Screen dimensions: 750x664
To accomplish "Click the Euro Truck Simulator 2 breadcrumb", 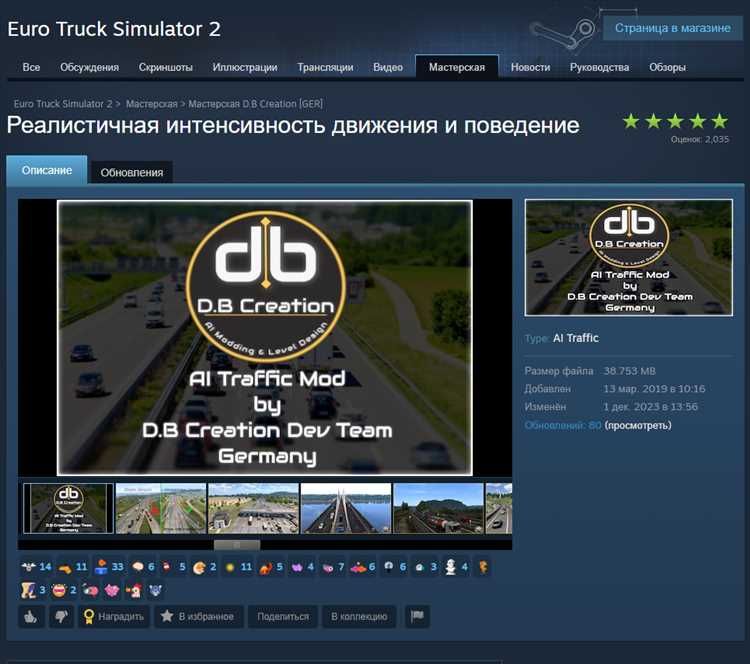I will pyautogui.click(x=63, y=103).
